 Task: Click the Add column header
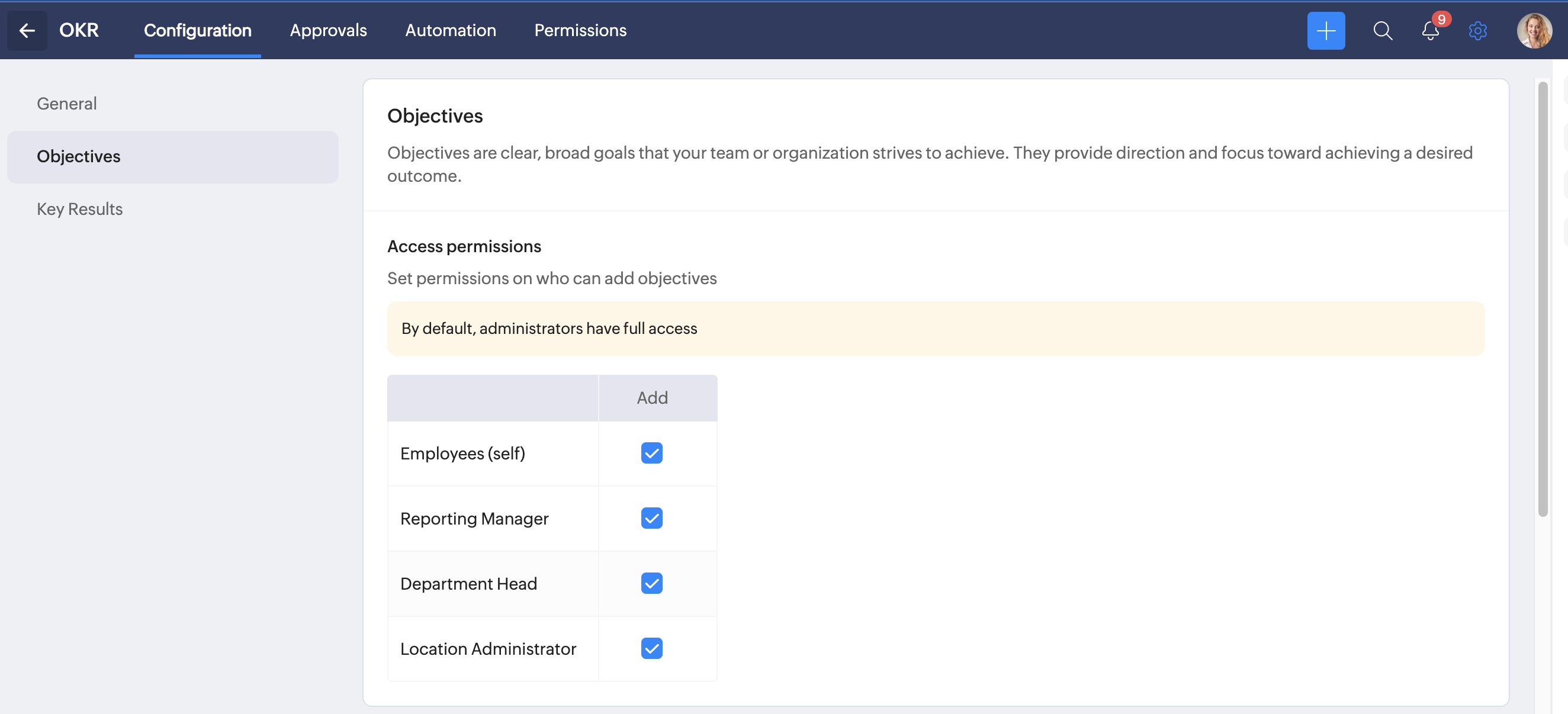[652, 397]
